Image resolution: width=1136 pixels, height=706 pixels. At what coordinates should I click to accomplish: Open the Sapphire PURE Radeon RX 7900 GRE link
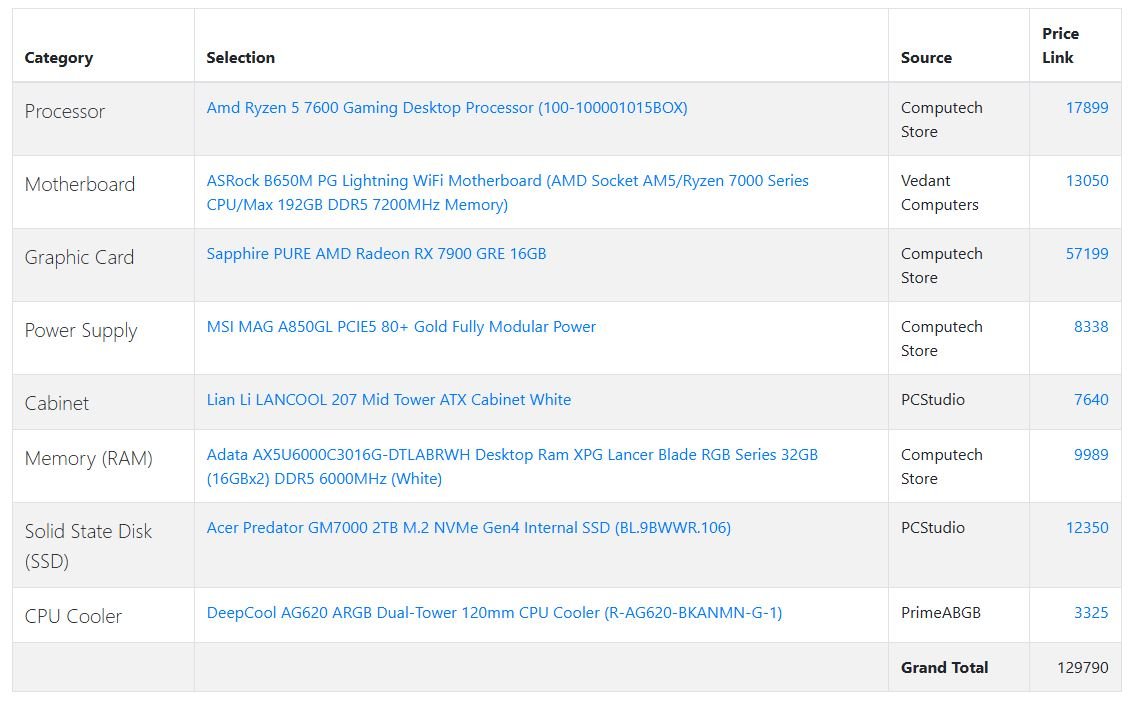[x=376, y=254]
